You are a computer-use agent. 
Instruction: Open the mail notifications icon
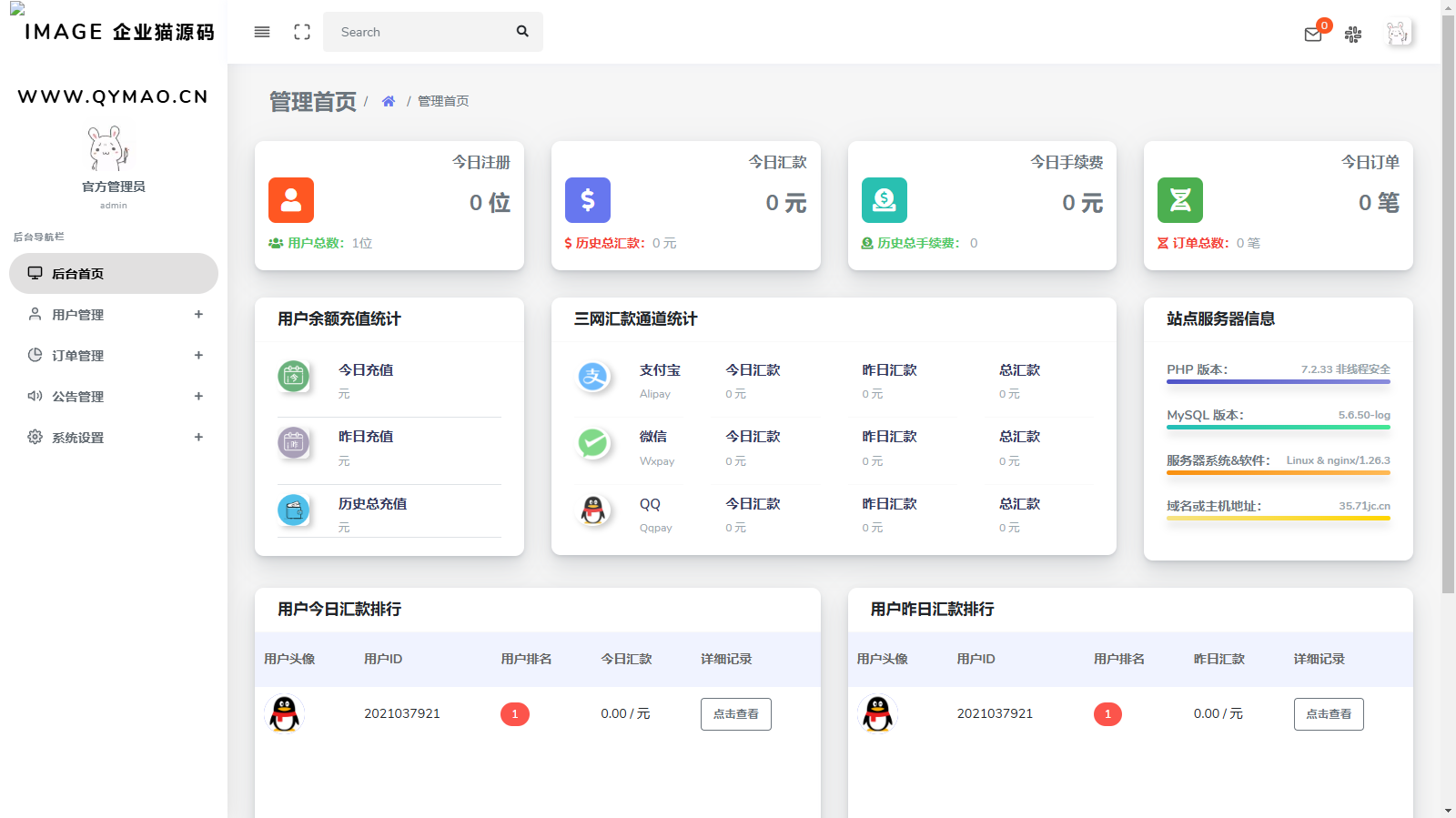[1313, 35]
